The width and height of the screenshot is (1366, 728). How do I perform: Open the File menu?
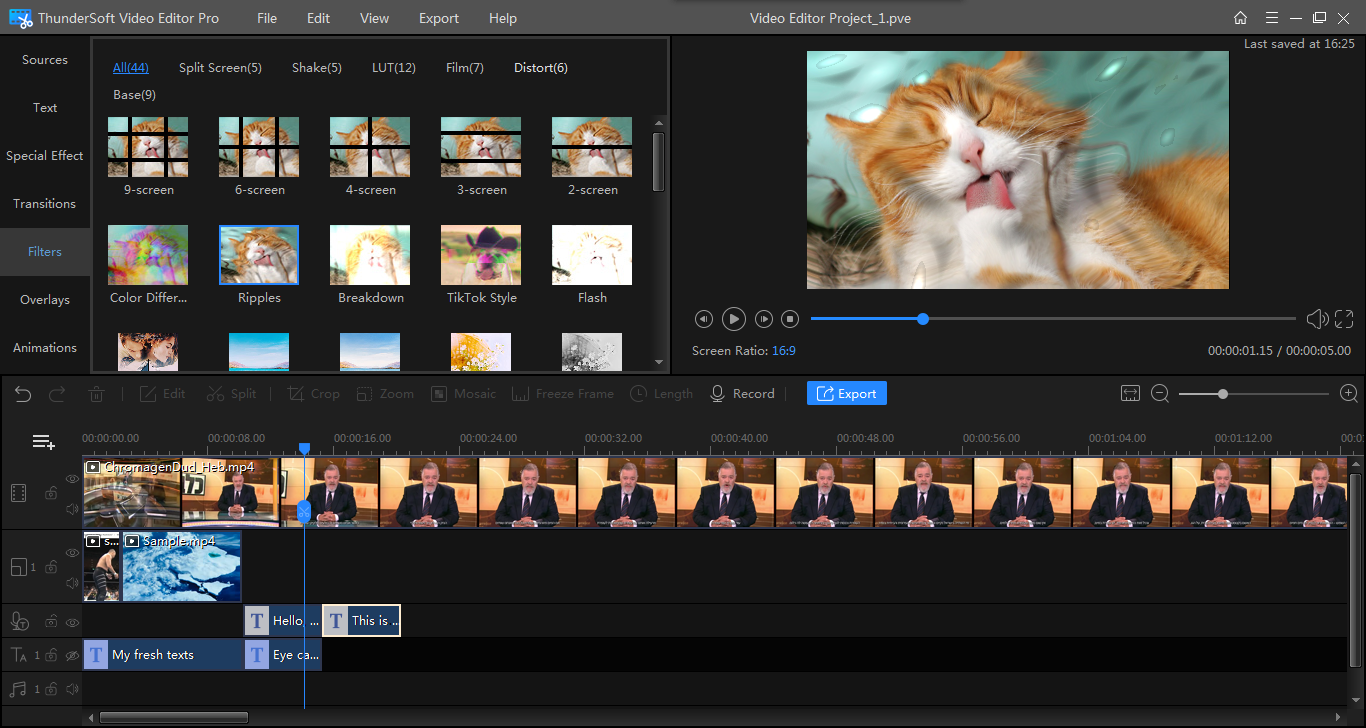[267, 18]
